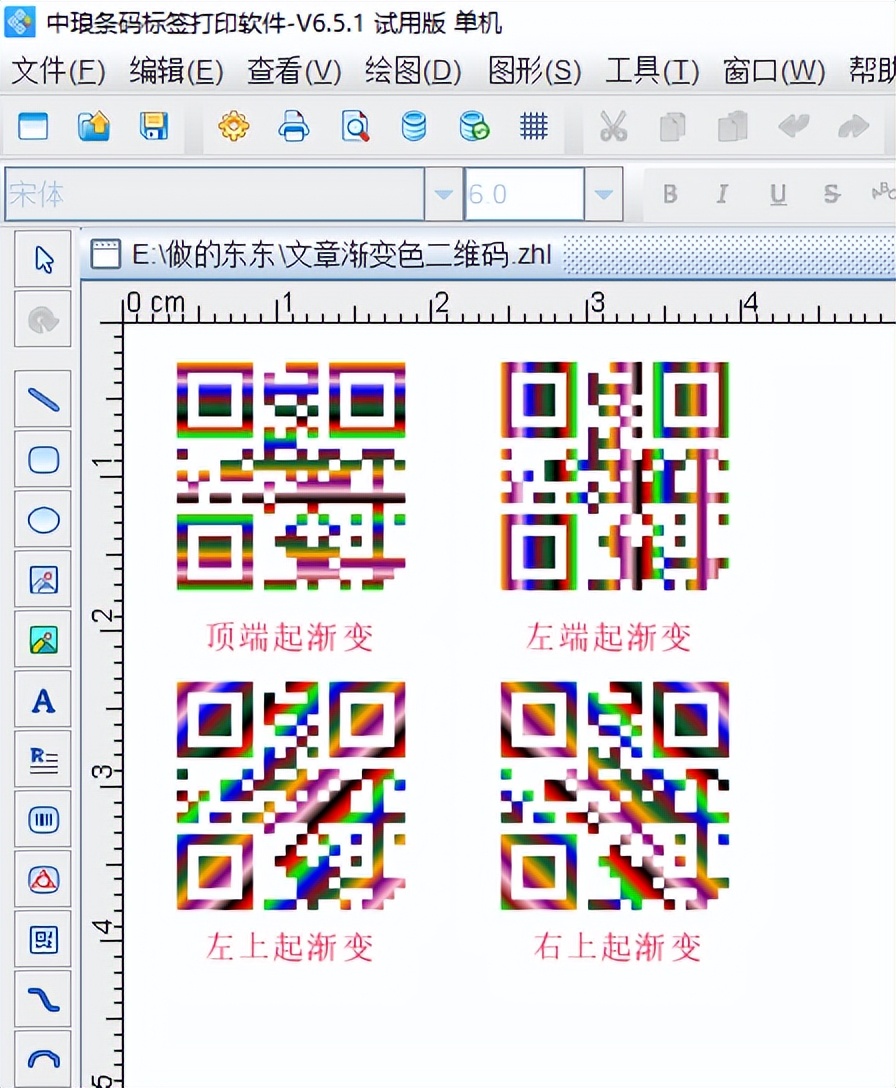The height and width of the screenshot is (1088, 896).
Task: Expand the 宋体 font name dropdown arrow
Action: (x=443, y=194)
